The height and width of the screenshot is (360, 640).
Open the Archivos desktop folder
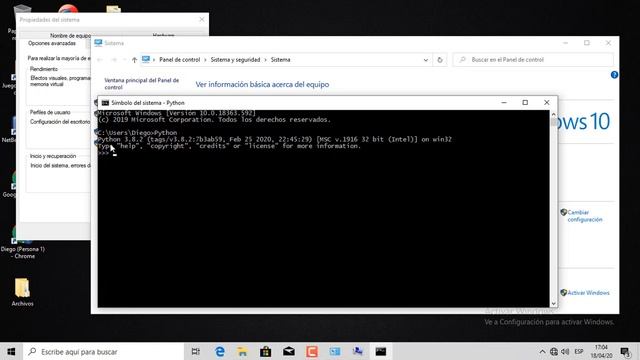pos(22,292)
